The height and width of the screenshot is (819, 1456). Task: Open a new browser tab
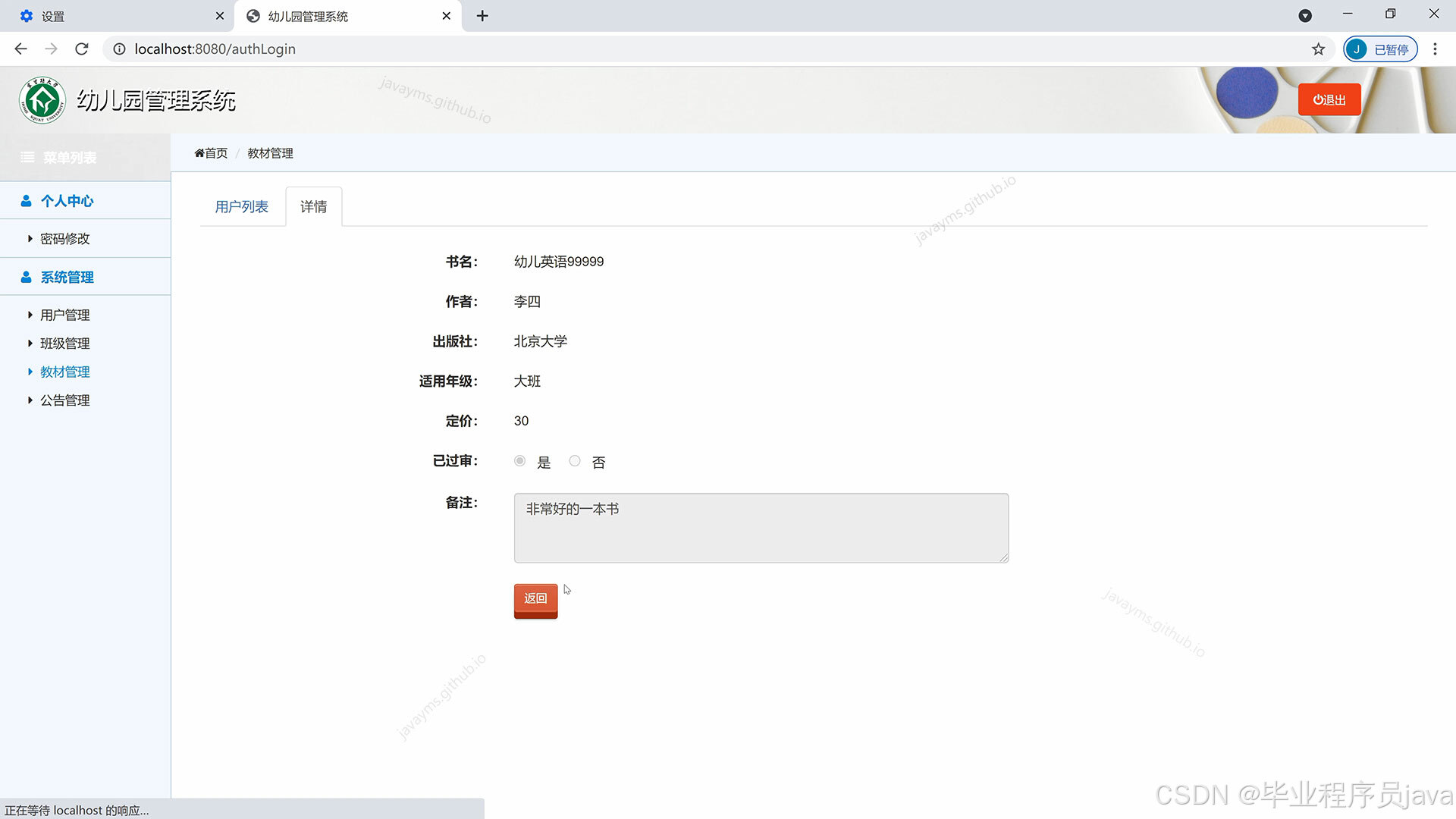click(x=482, y=16)
